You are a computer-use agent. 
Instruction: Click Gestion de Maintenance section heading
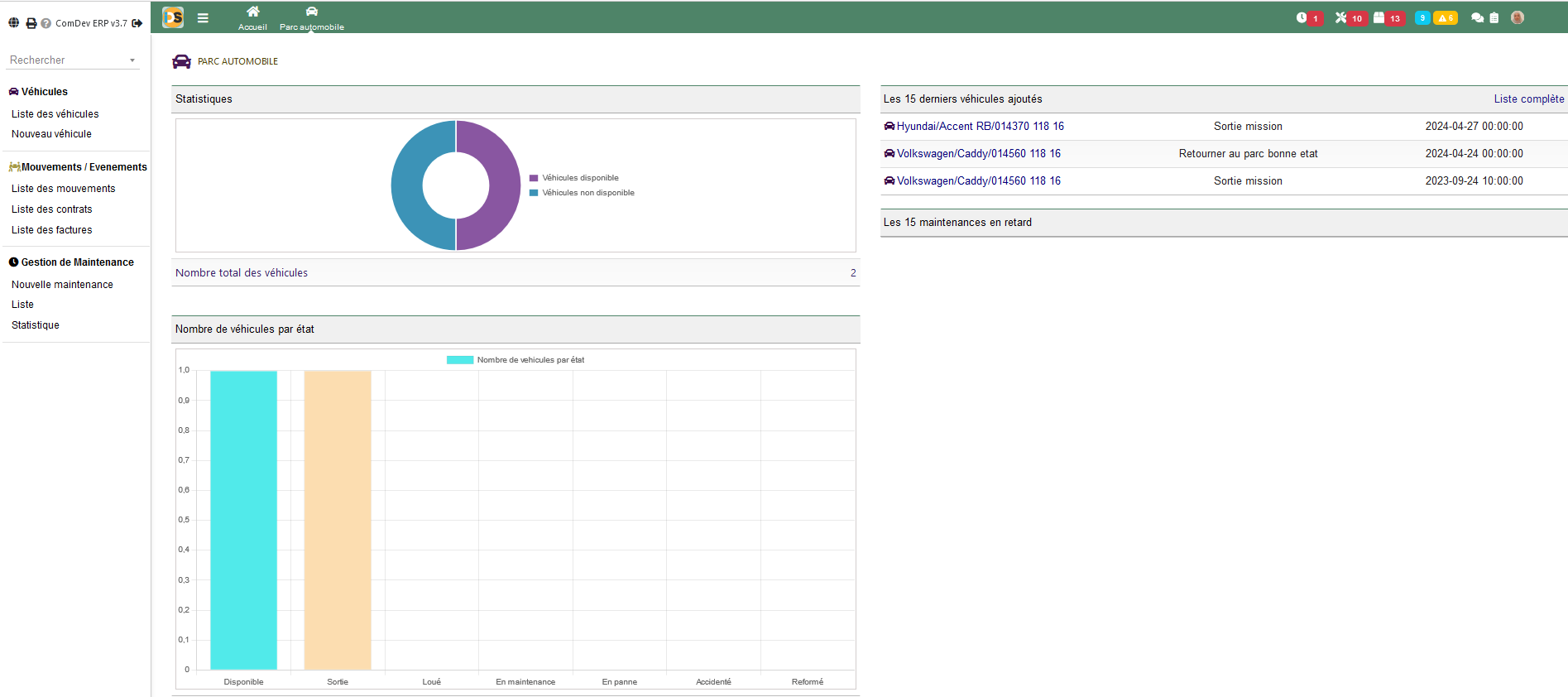point(71,262)
